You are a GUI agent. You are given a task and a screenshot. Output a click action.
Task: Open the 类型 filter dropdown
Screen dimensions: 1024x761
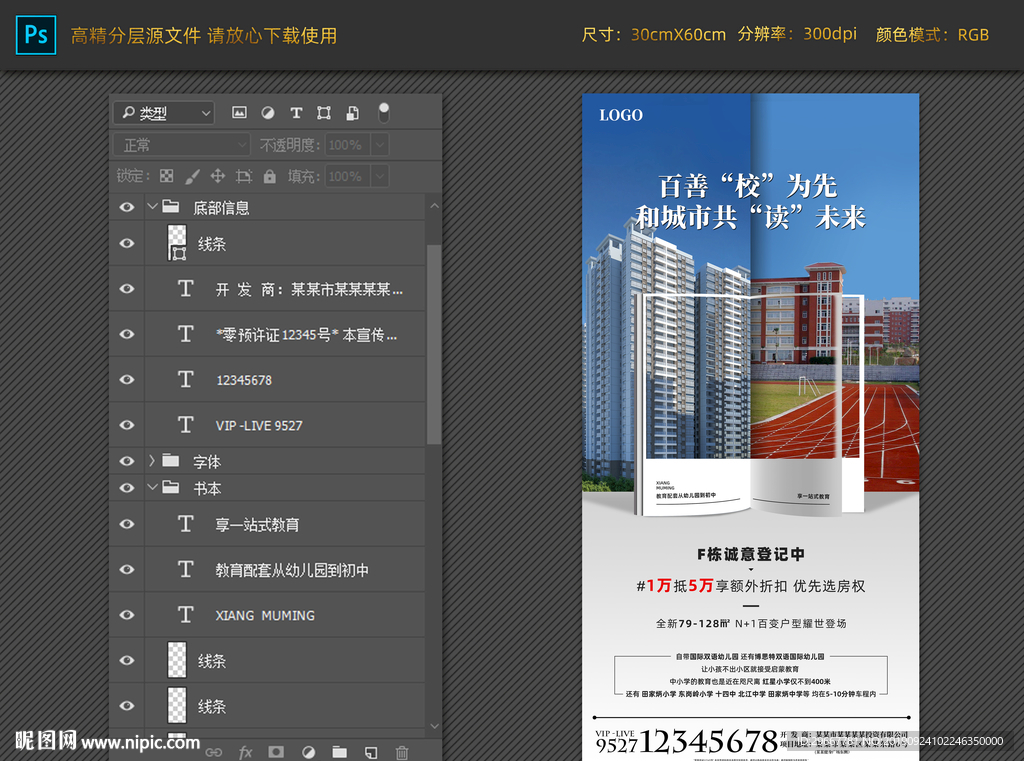tap(163, 113)
